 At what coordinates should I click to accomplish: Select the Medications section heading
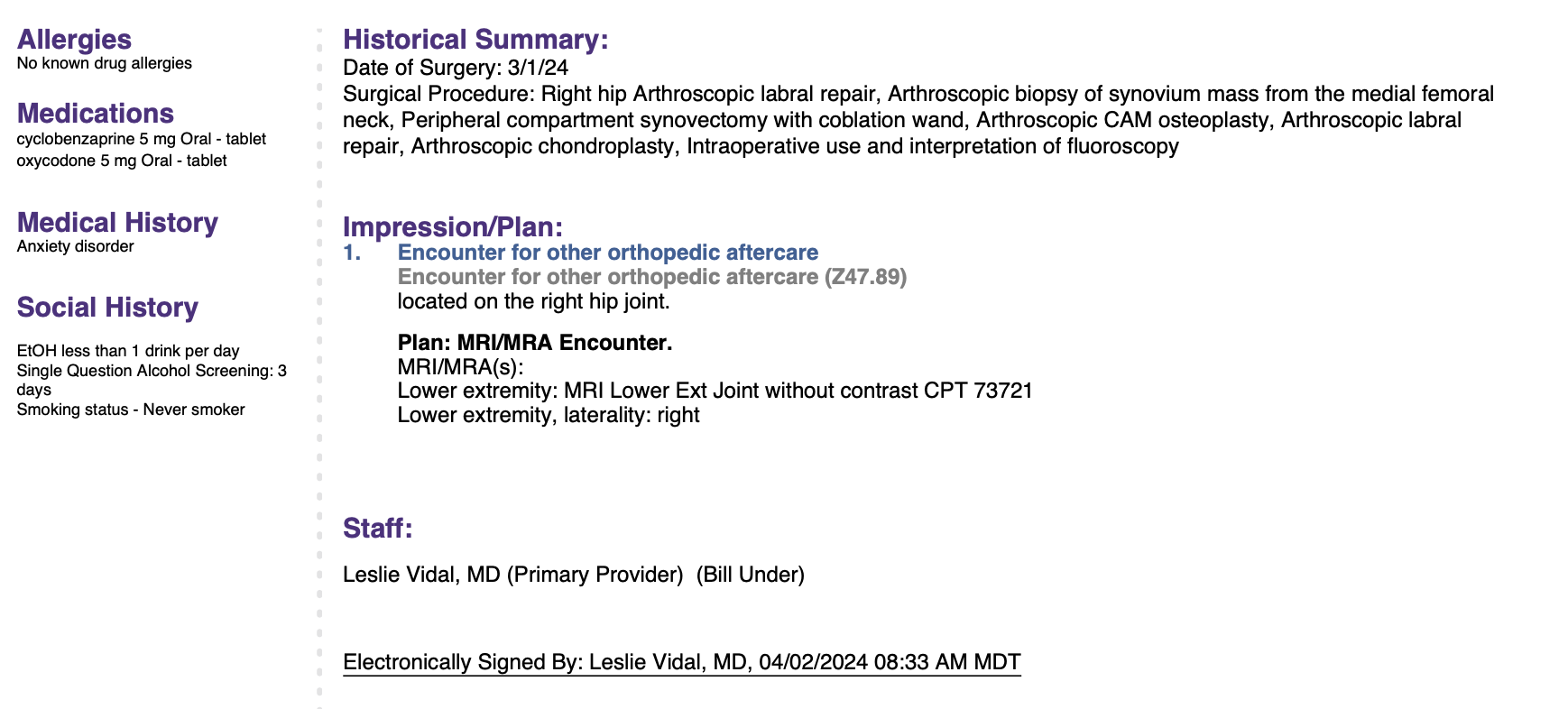point(96,114)
